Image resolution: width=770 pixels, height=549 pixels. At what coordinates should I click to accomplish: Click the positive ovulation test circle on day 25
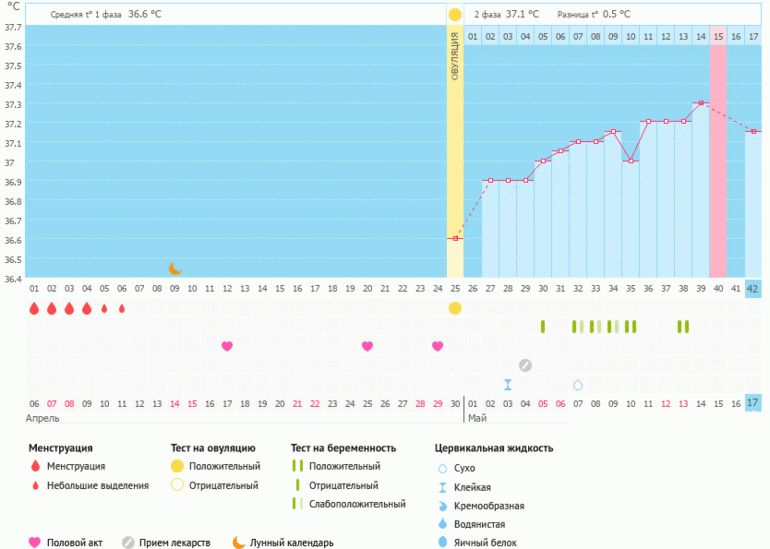coord(455,308)
